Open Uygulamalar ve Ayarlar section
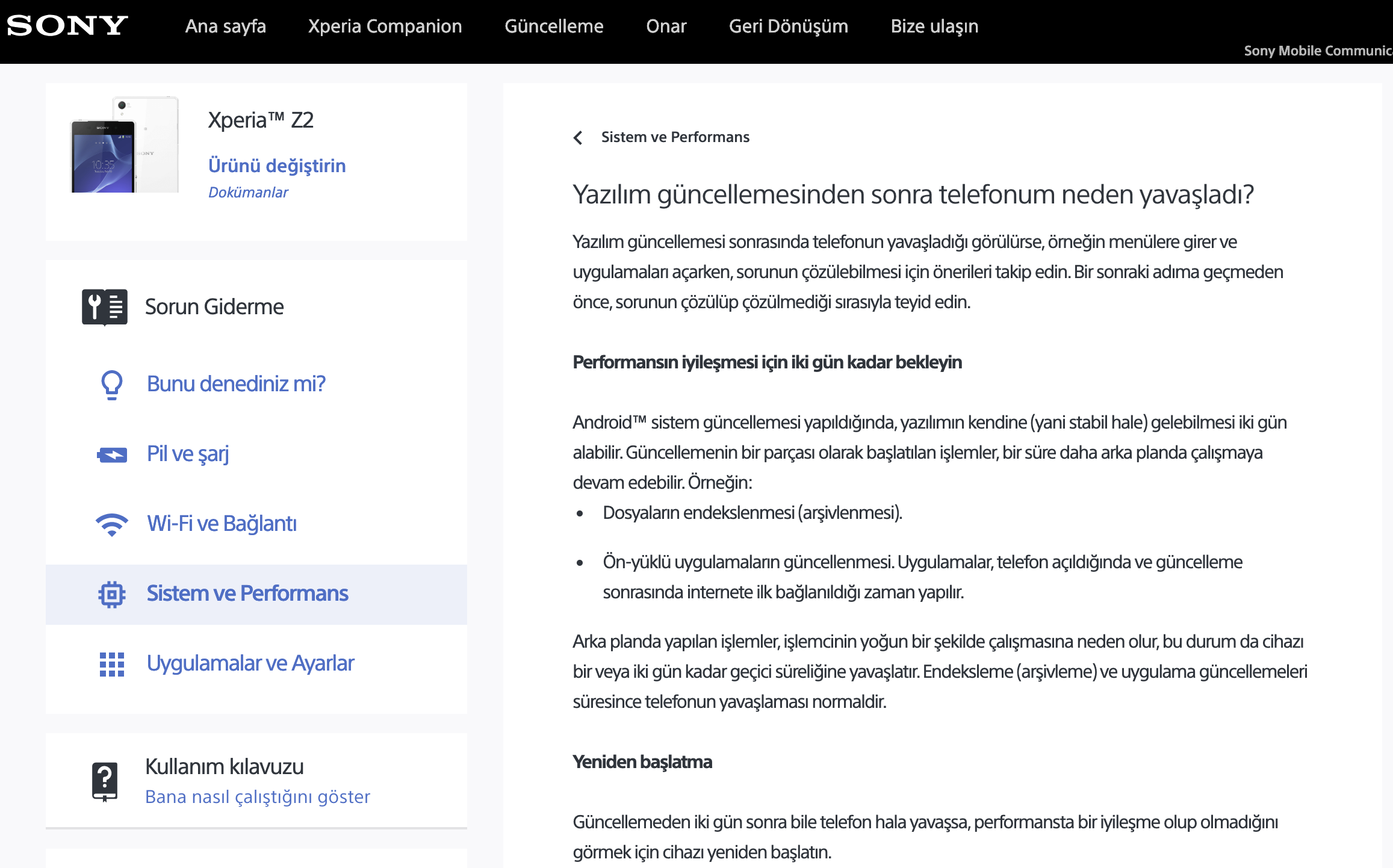 (x=250, y=663)
